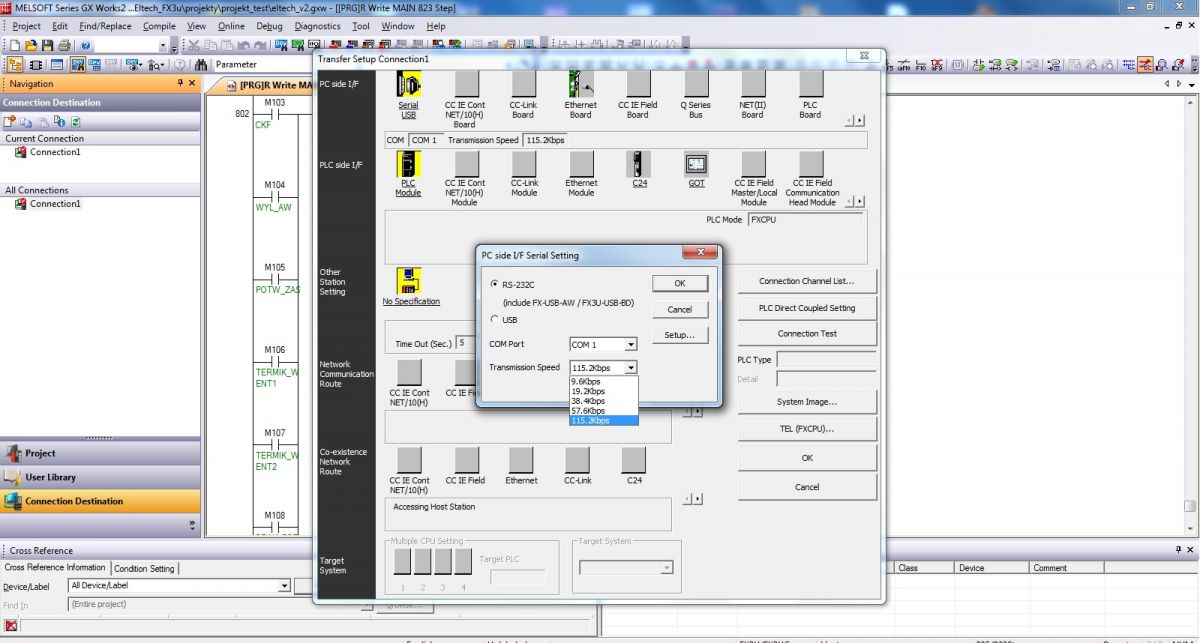Select Ethernet icon in Co-existence Network Route
Image resolution: width=1200 pixels, height=643 pixels.
(x=521, y=460)
